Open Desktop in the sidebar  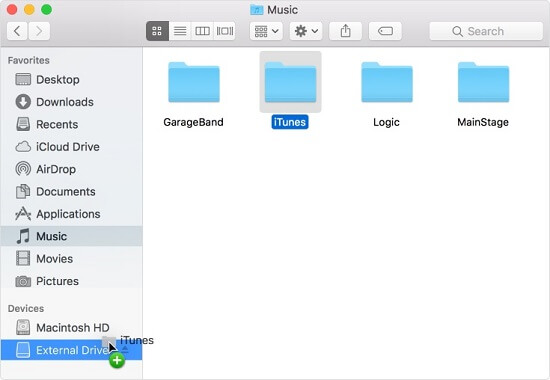tap(72, 79)
